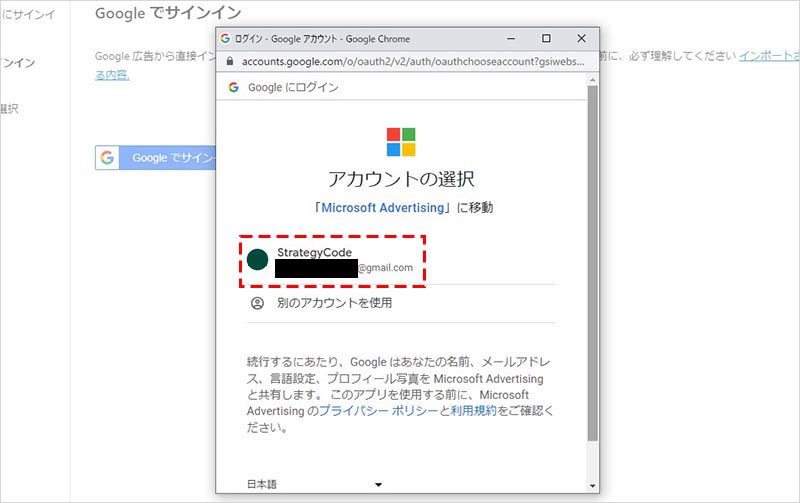The height and width of the screenshot is (503, 800).
Task: Click the G icon on the background sign-in button
Action: click(109, 157)
